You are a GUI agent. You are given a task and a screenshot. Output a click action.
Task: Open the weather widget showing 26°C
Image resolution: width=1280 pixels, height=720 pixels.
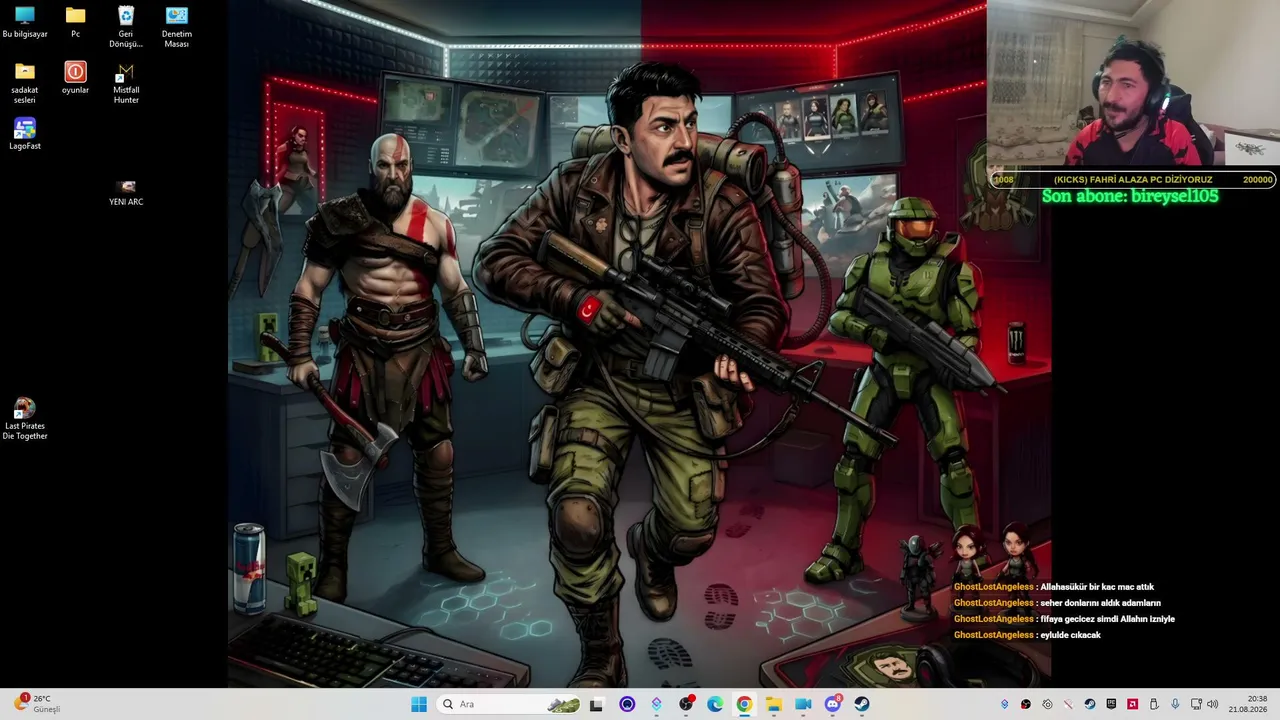click(x=38, y=704)
